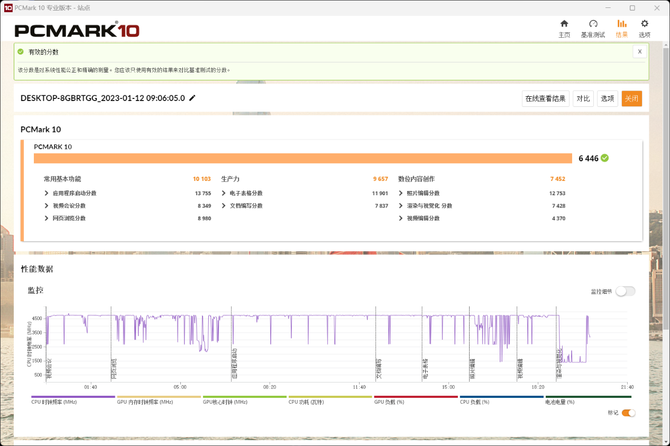Open the 基准测试 benchmarks section

click(593, 29)
